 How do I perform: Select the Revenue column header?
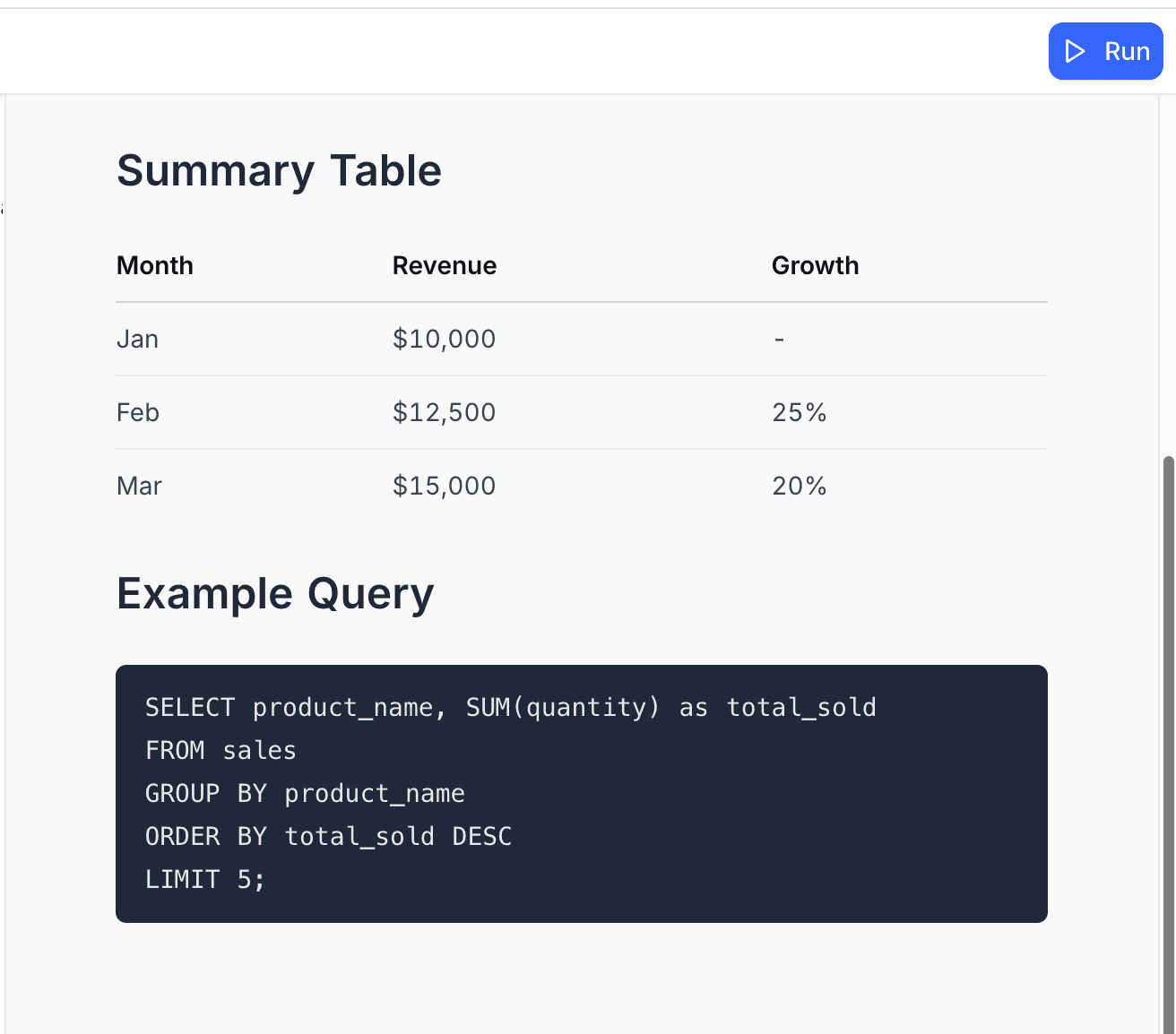pyautogui.click(x=444, y=265)
